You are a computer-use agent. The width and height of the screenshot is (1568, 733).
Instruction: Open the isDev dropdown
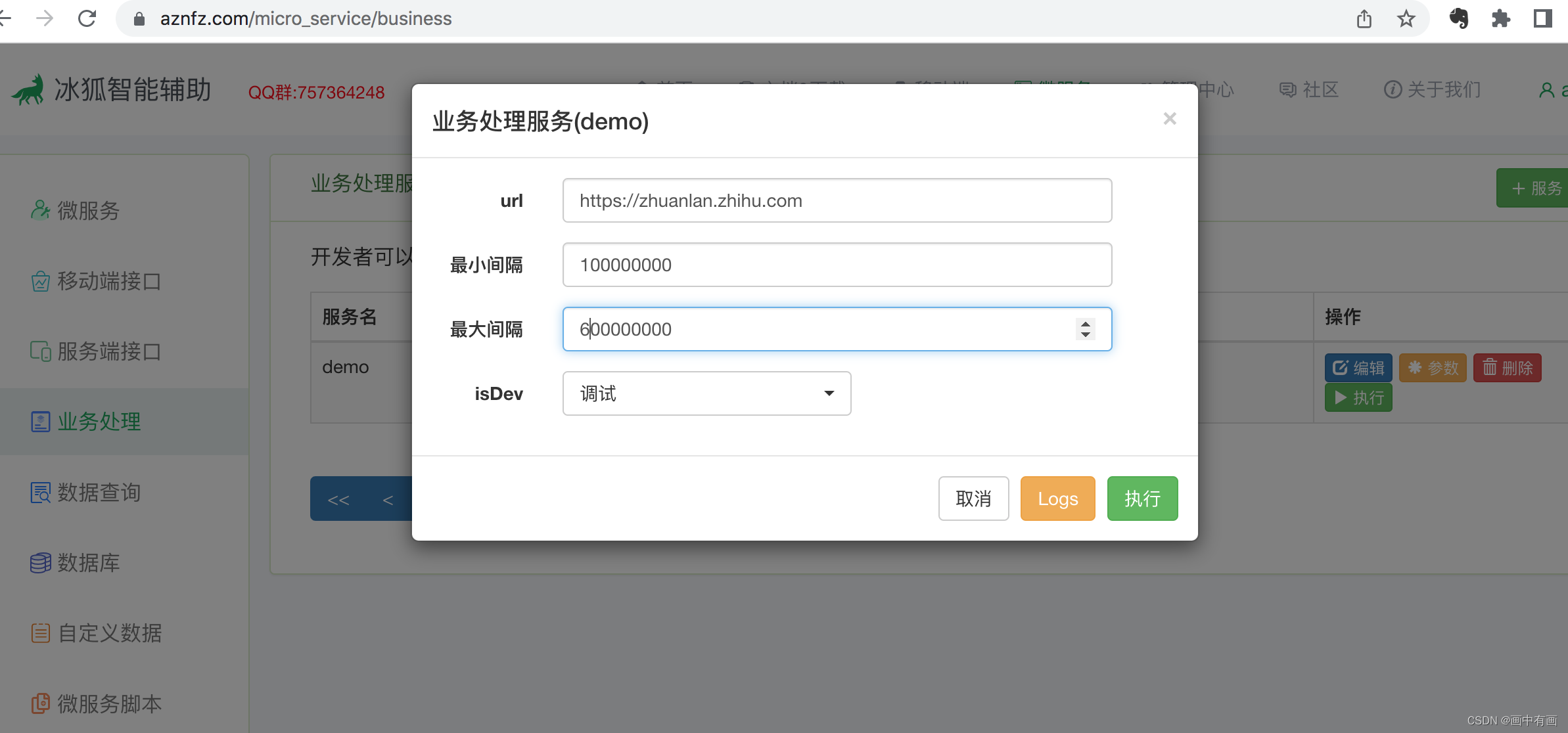(x=706, y=393)
